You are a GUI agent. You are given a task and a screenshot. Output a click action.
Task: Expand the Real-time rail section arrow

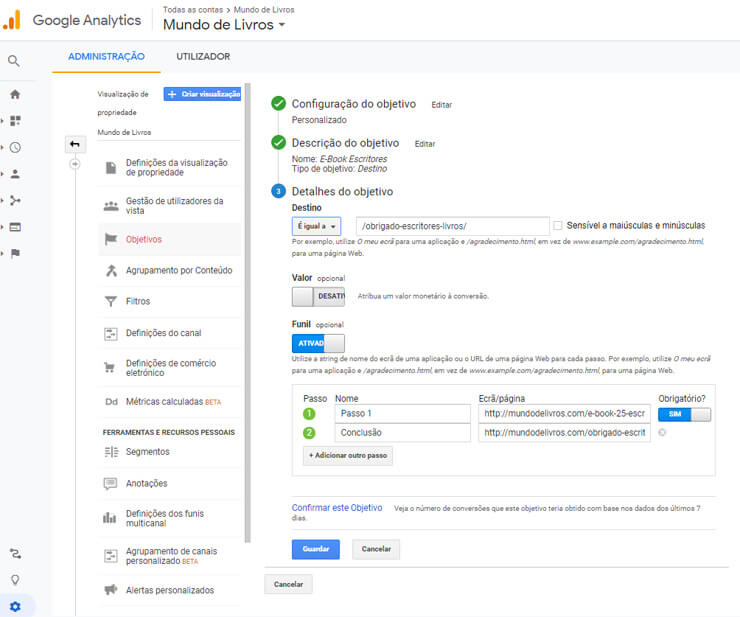(2, 148)
